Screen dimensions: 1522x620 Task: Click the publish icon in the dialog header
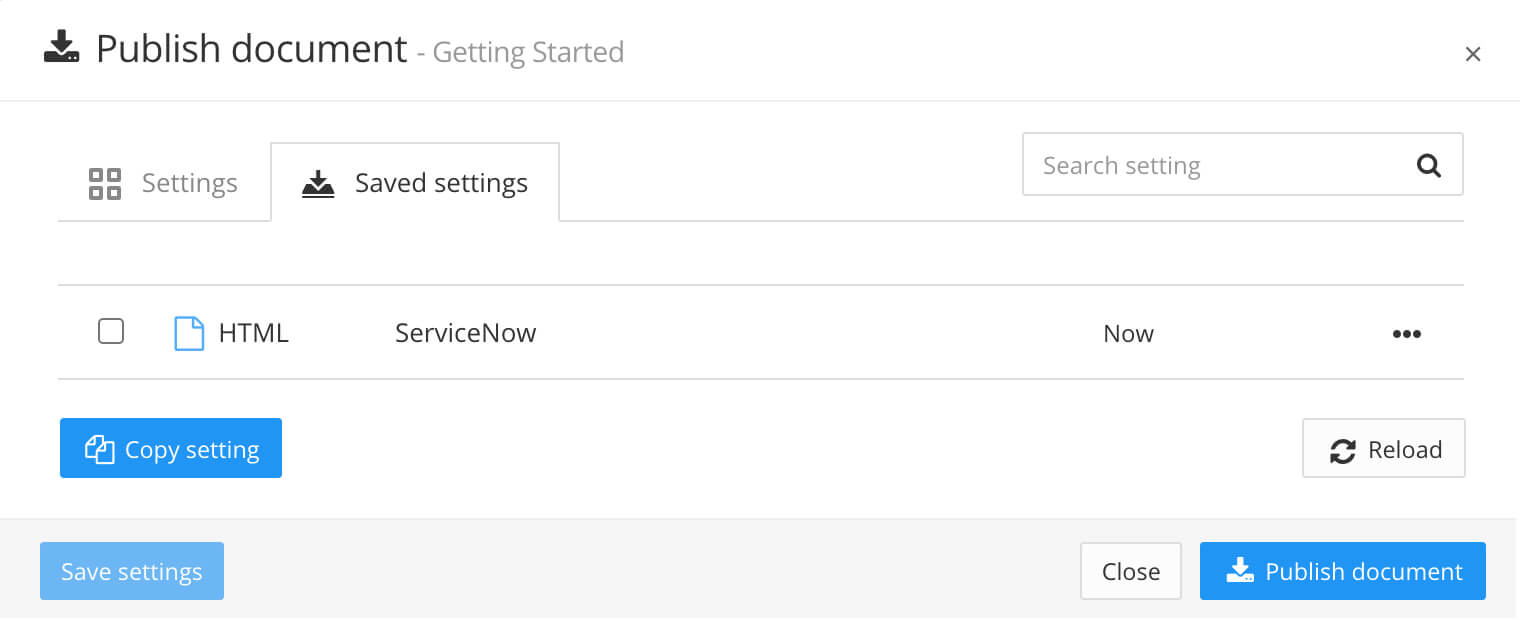click(x=60, y=47)
